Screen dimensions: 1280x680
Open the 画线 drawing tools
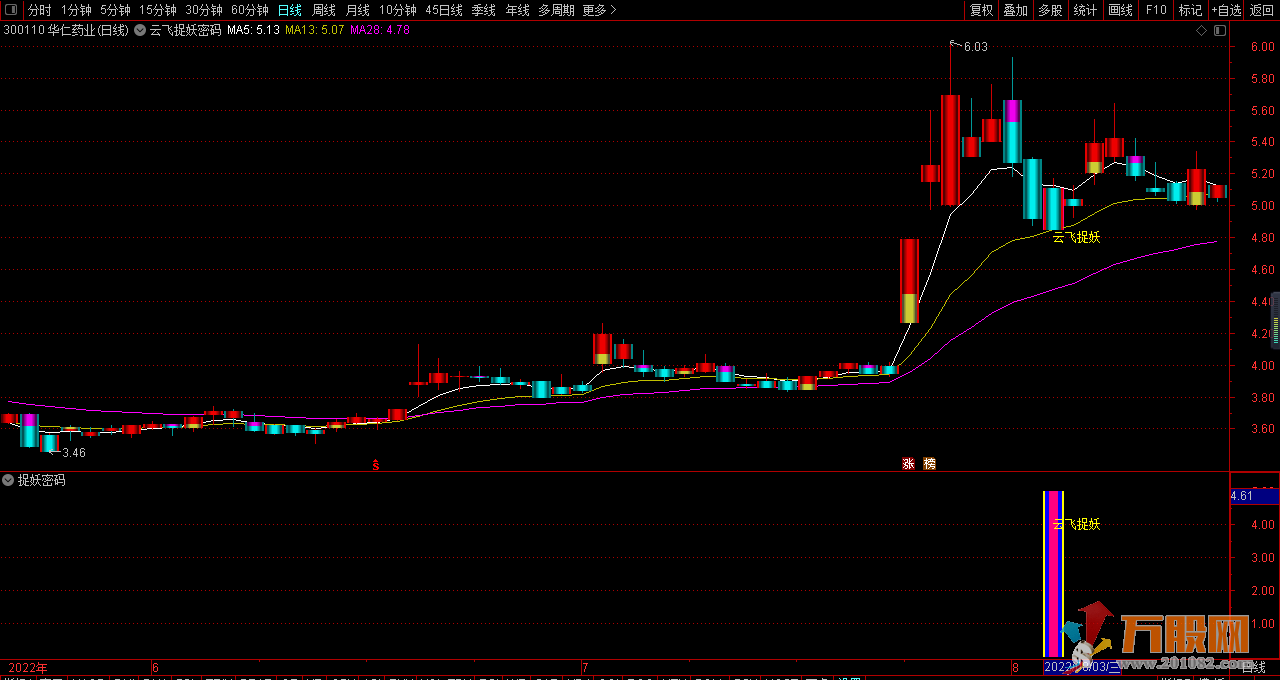[1121, 10]
